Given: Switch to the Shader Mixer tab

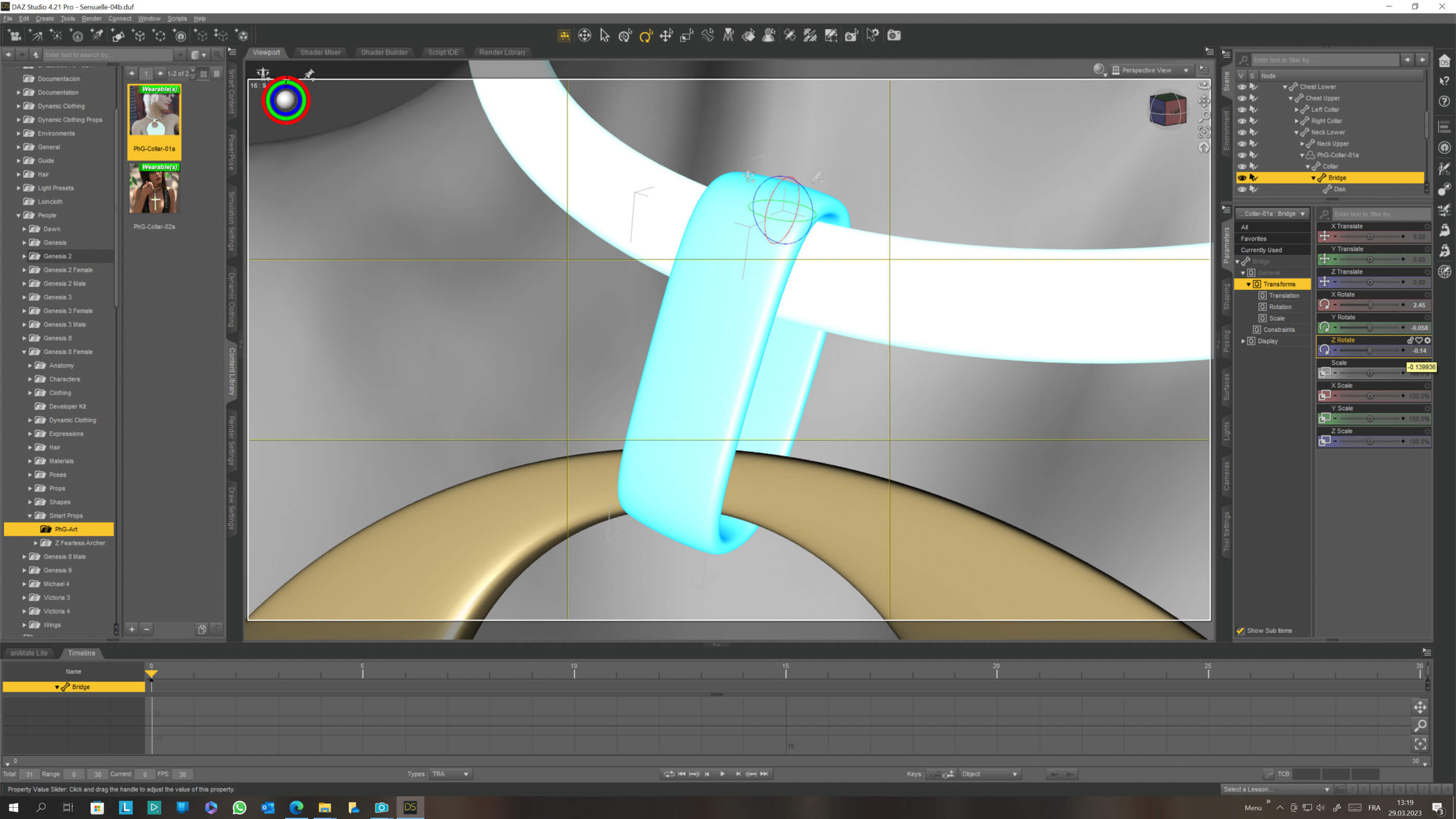Looking at the screenshot, I should 320,52.
